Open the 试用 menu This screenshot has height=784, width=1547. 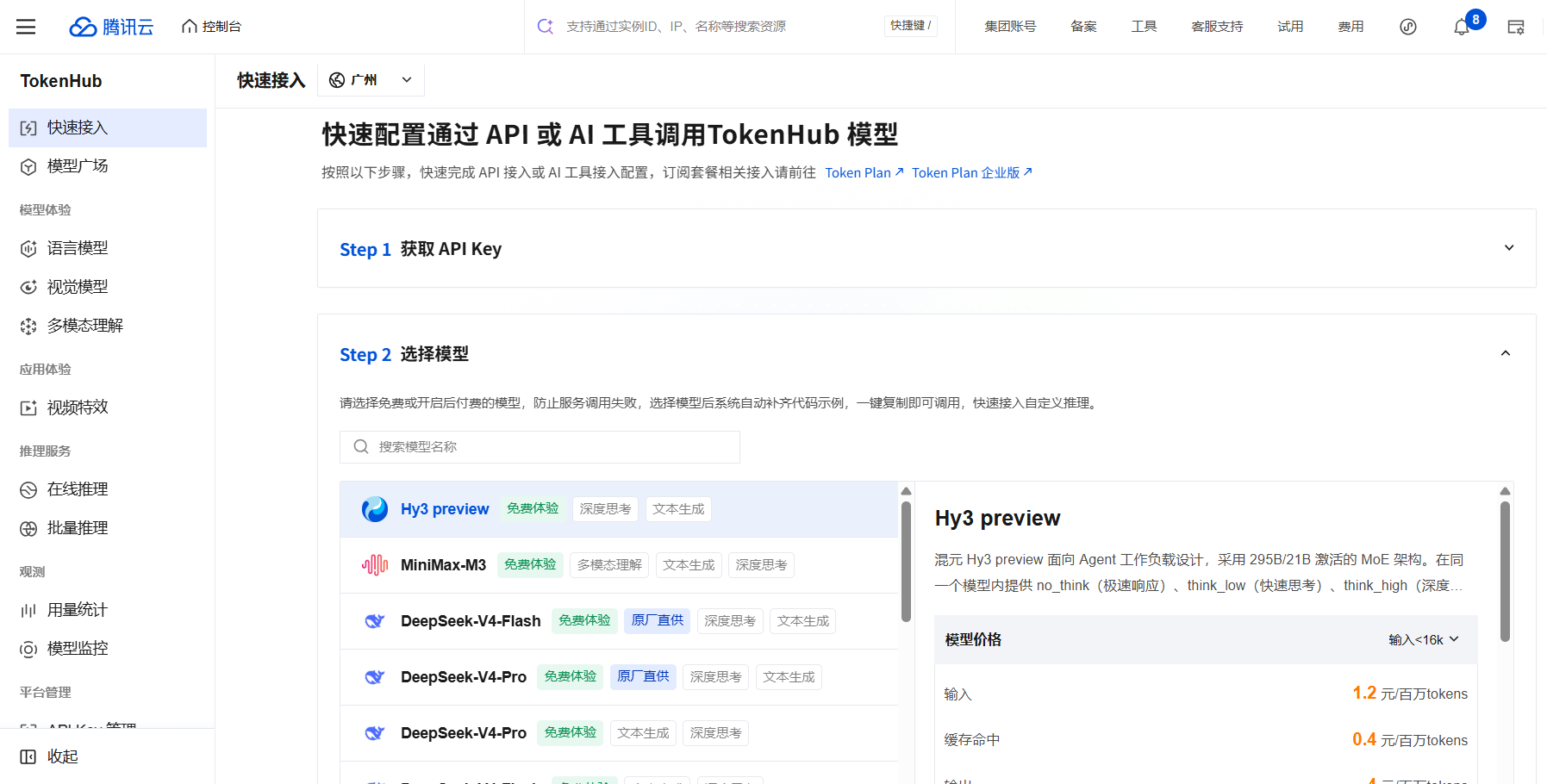pyautogui.click(x=1290, y=27)
